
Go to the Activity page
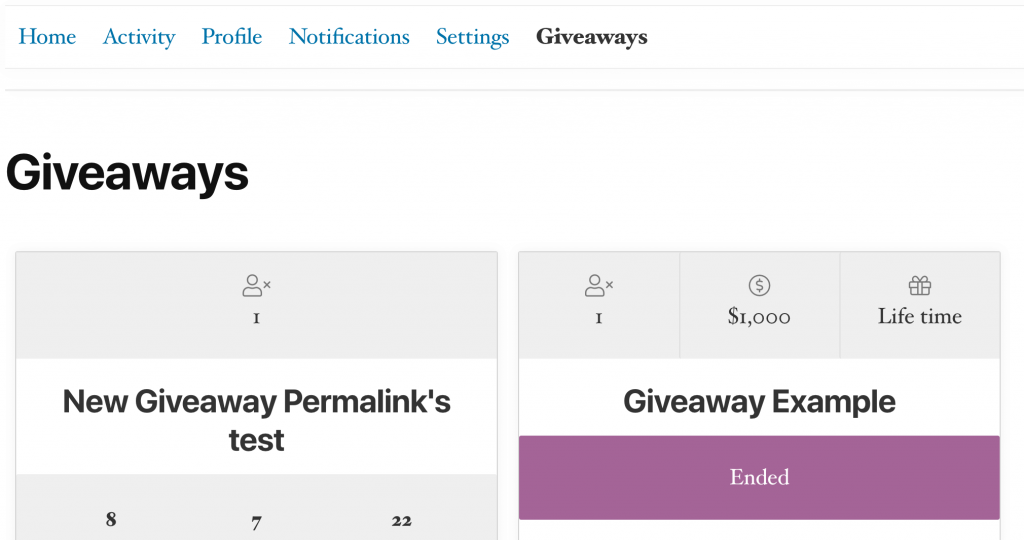point(139,37)
